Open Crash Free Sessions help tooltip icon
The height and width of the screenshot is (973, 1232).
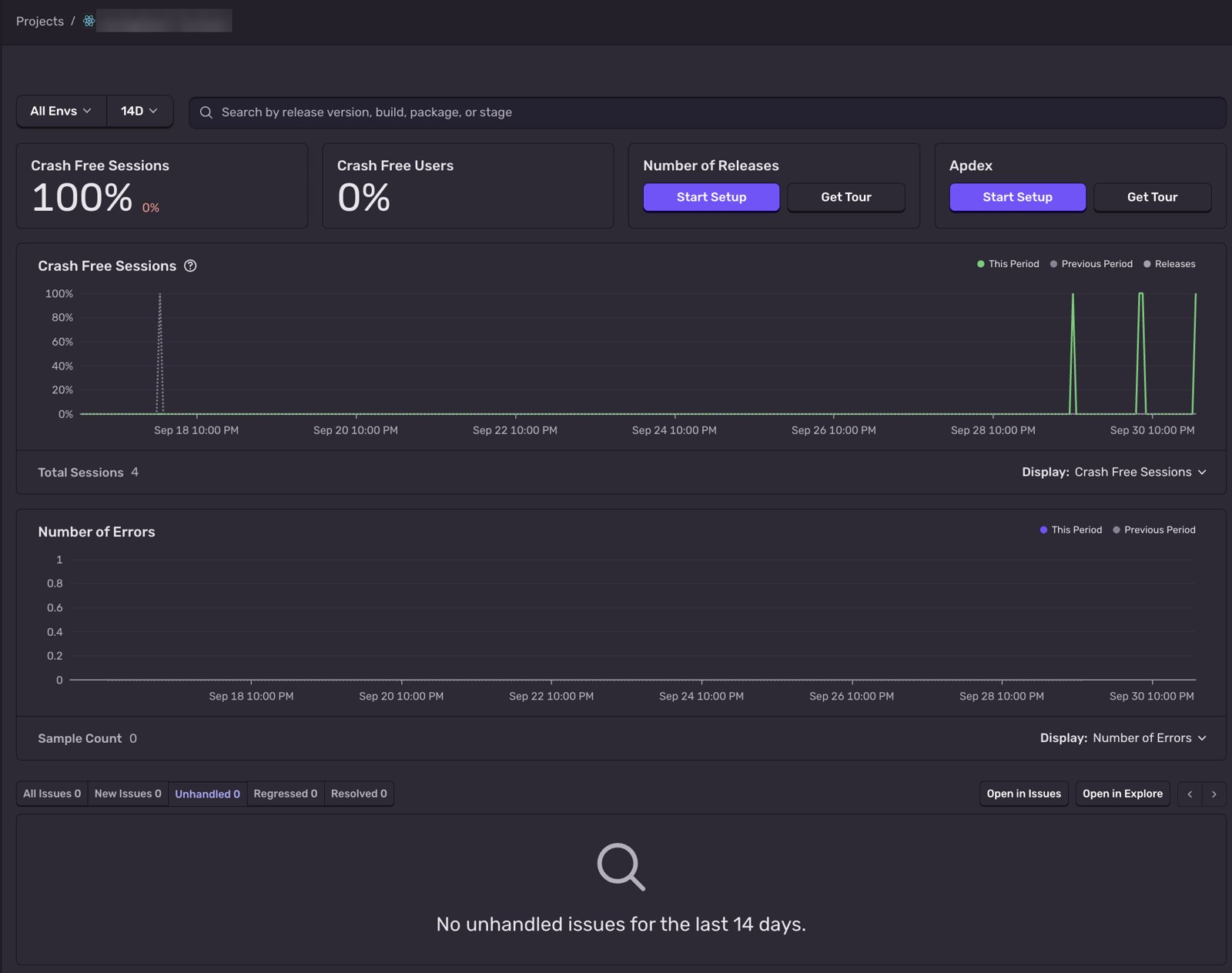(x=190, y=266)
